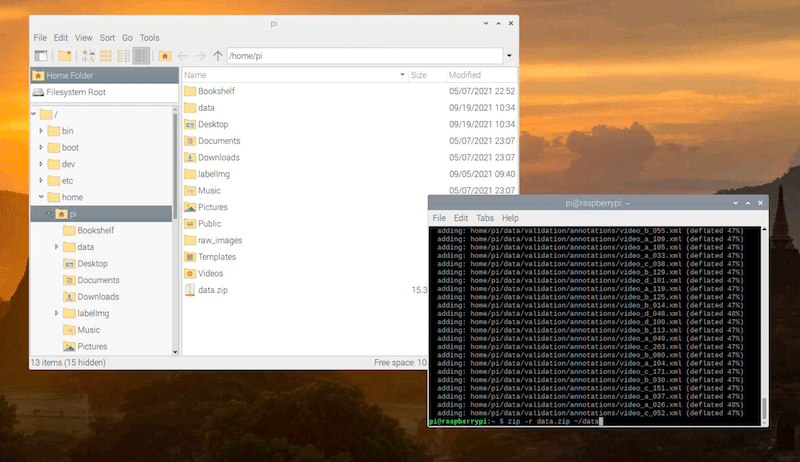Open the Go menu
Image resolution: width=800 pixels, height=462 pixels.
[127, 38]
